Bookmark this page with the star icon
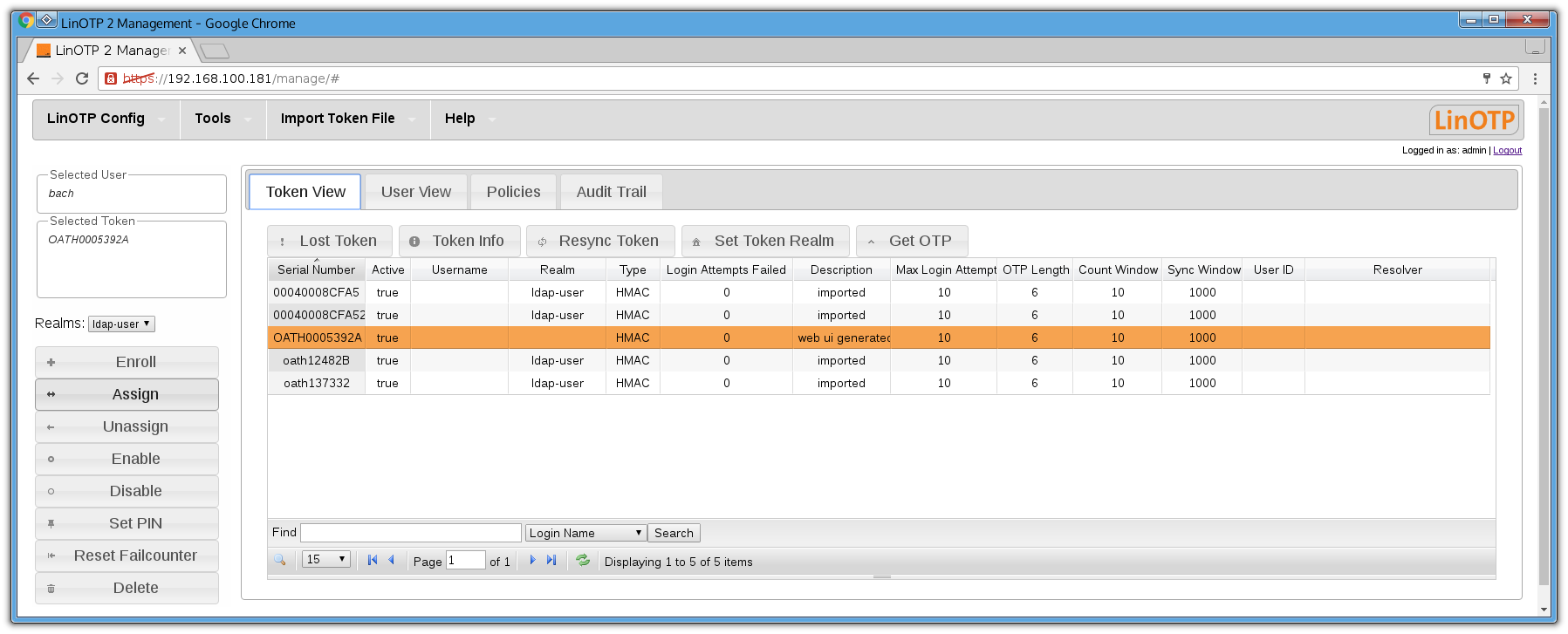Viewport: 1568px width, 634px height. (1506, 78)
